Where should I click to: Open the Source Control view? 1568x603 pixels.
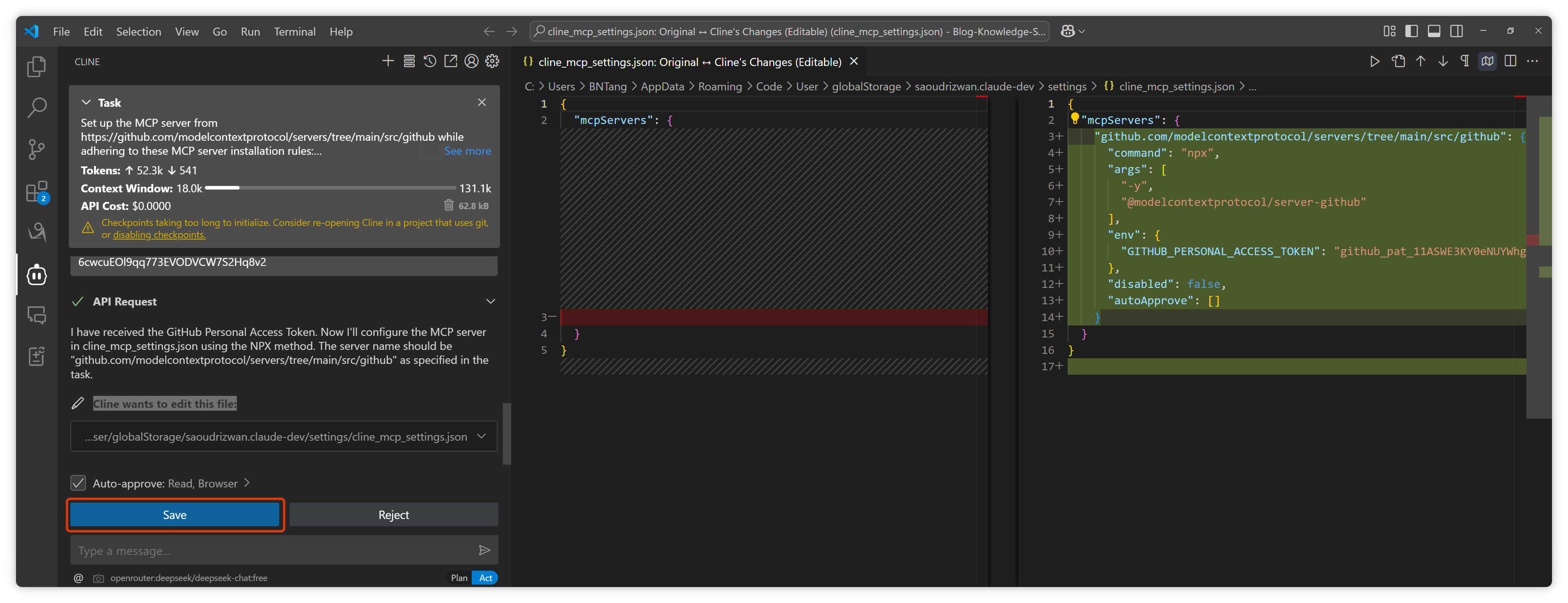click(x=36, y=149)
